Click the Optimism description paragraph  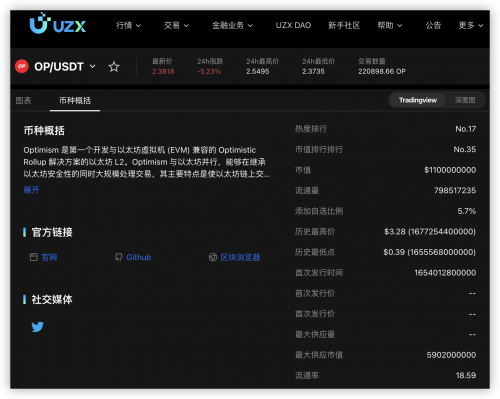147,162
